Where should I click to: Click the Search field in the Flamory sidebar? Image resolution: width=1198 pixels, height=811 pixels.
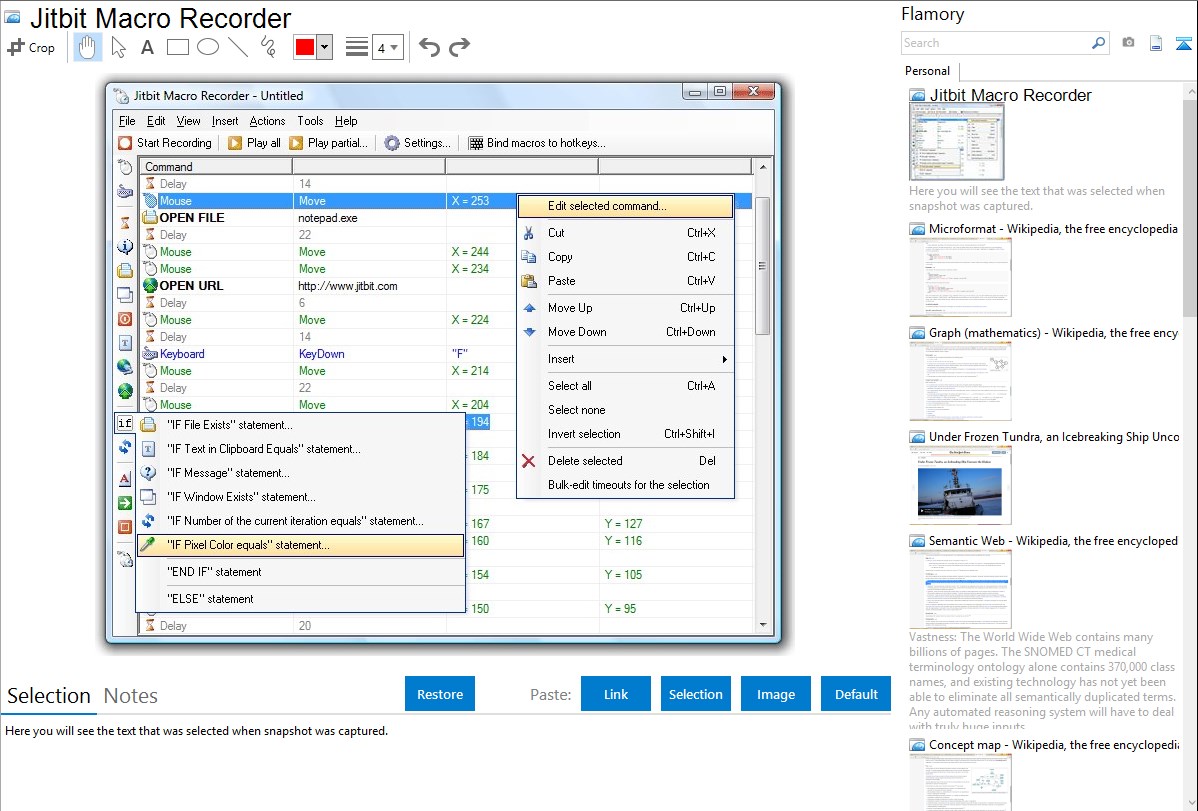[990, 43]
